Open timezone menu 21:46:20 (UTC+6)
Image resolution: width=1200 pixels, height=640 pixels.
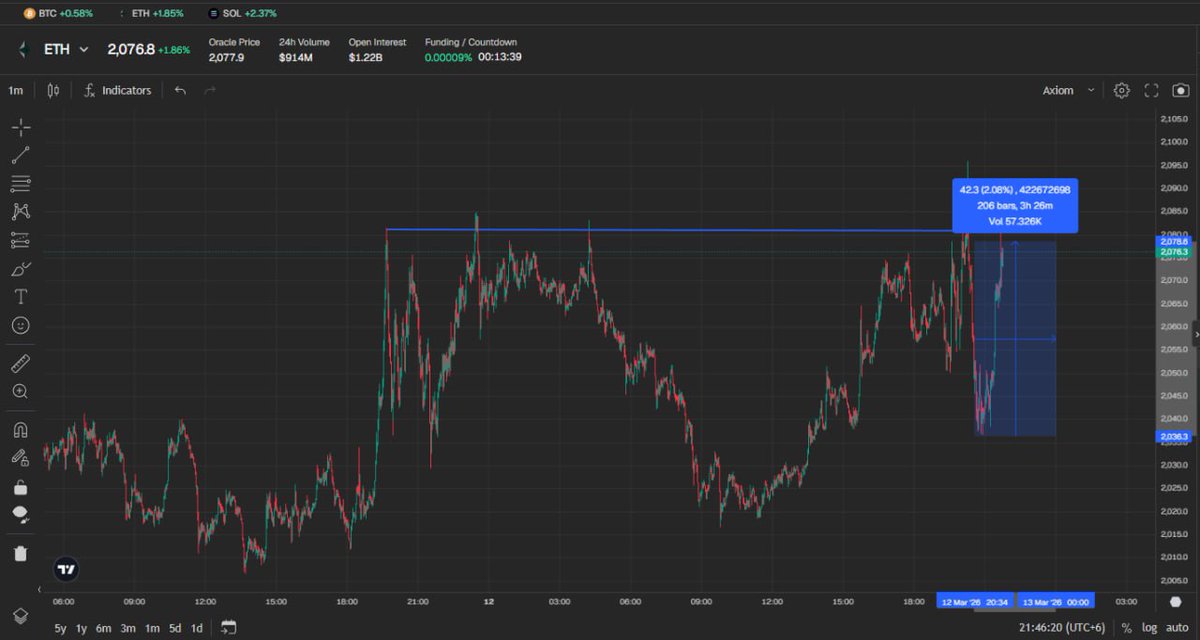tap(1064, 628)
